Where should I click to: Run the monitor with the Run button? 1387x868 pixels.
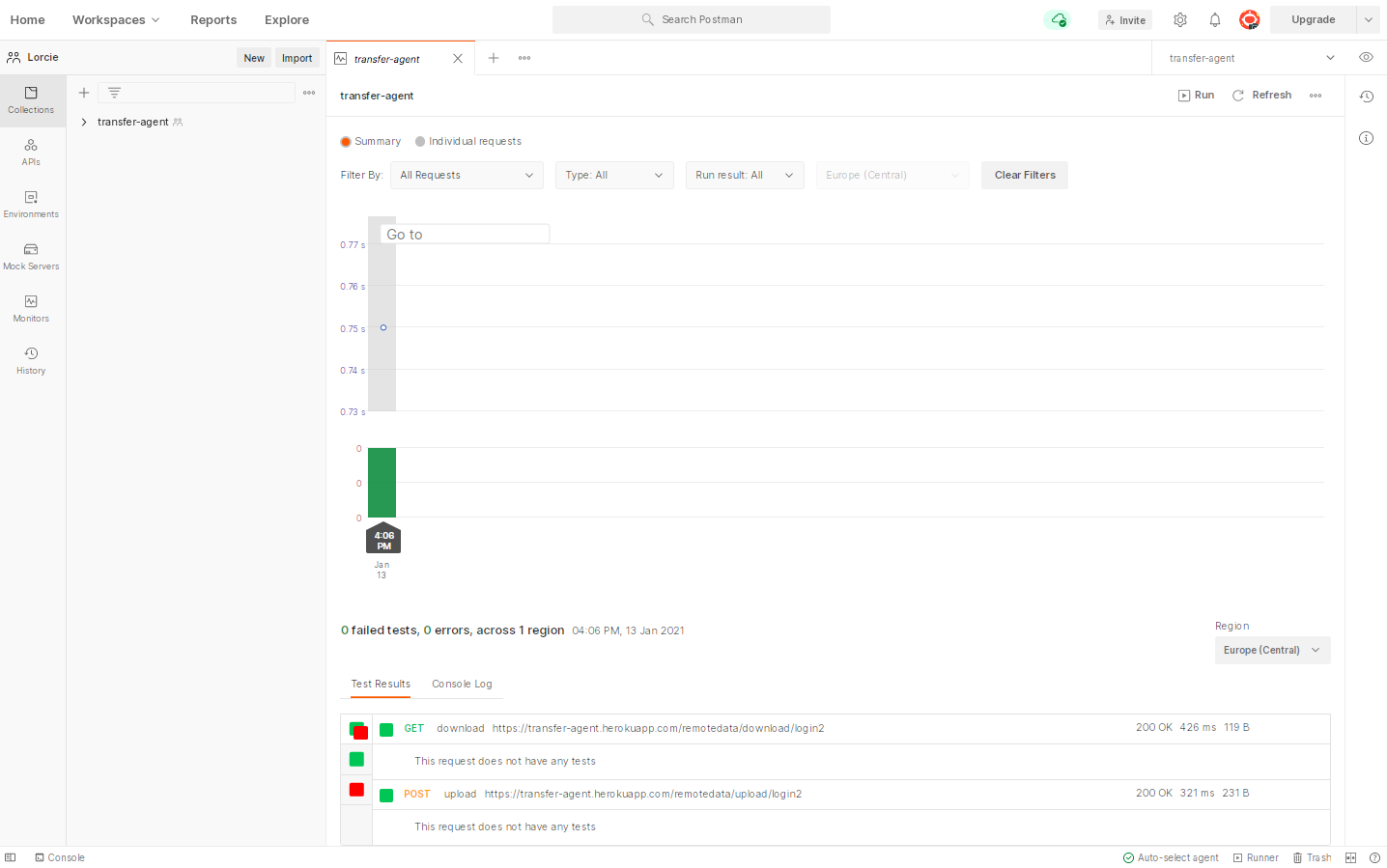coord(1197,96)
